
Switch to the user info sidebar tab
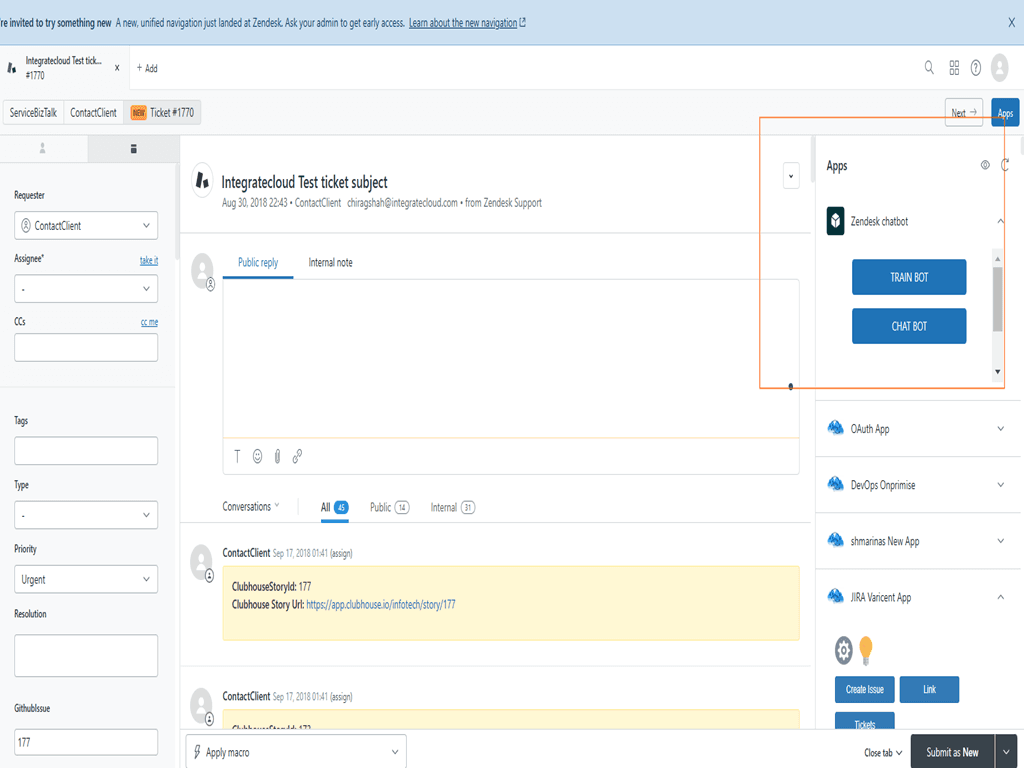coord(42,149)
